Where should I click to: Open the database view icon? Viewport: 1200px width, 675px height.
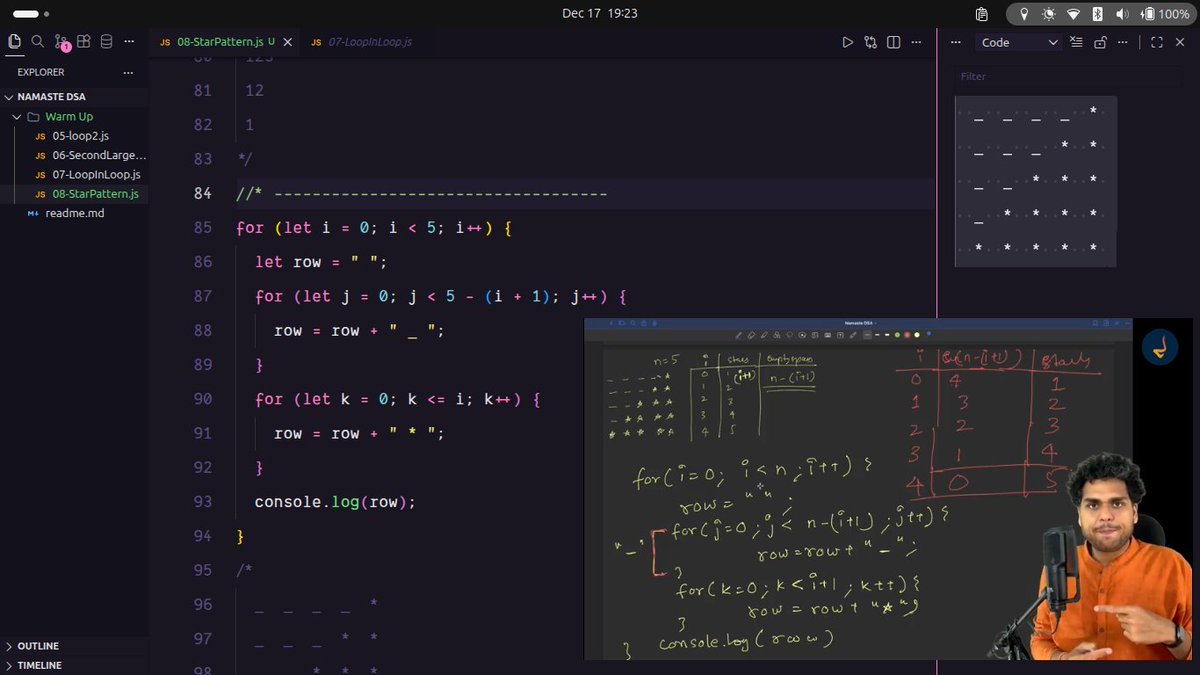[x=106, y=42]
